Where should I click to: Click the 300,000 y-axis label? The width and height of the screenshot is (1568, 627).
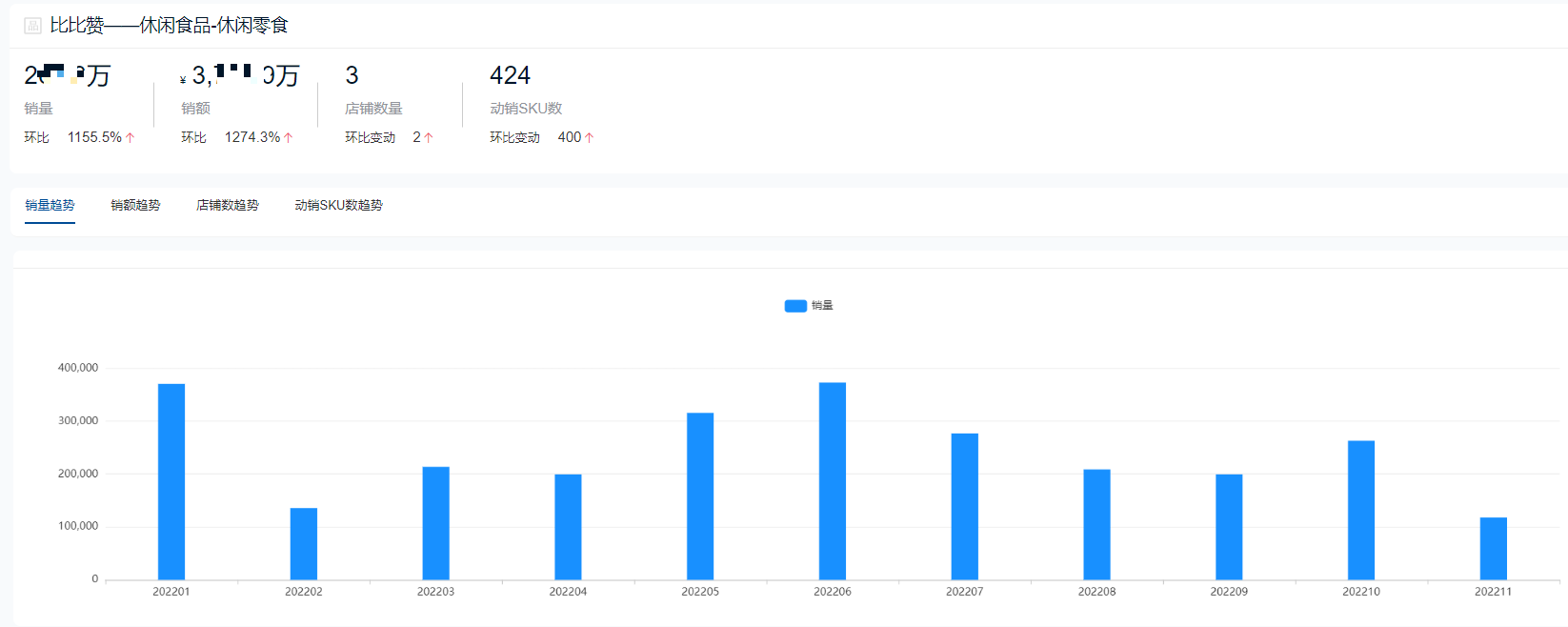click(x=78, y=420)
